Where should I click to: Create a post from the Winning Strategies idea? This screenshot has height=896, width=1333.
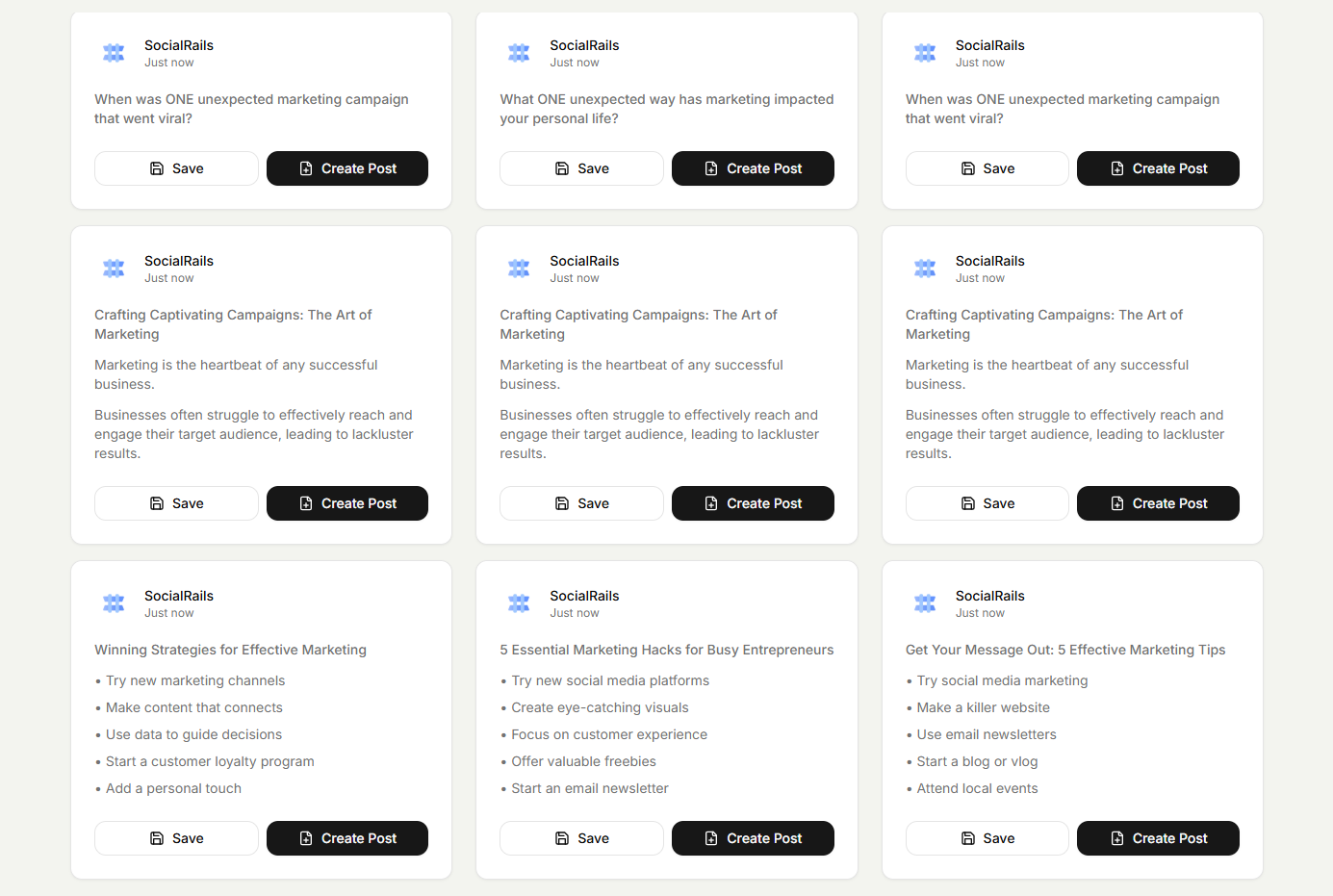click(346, 838)
